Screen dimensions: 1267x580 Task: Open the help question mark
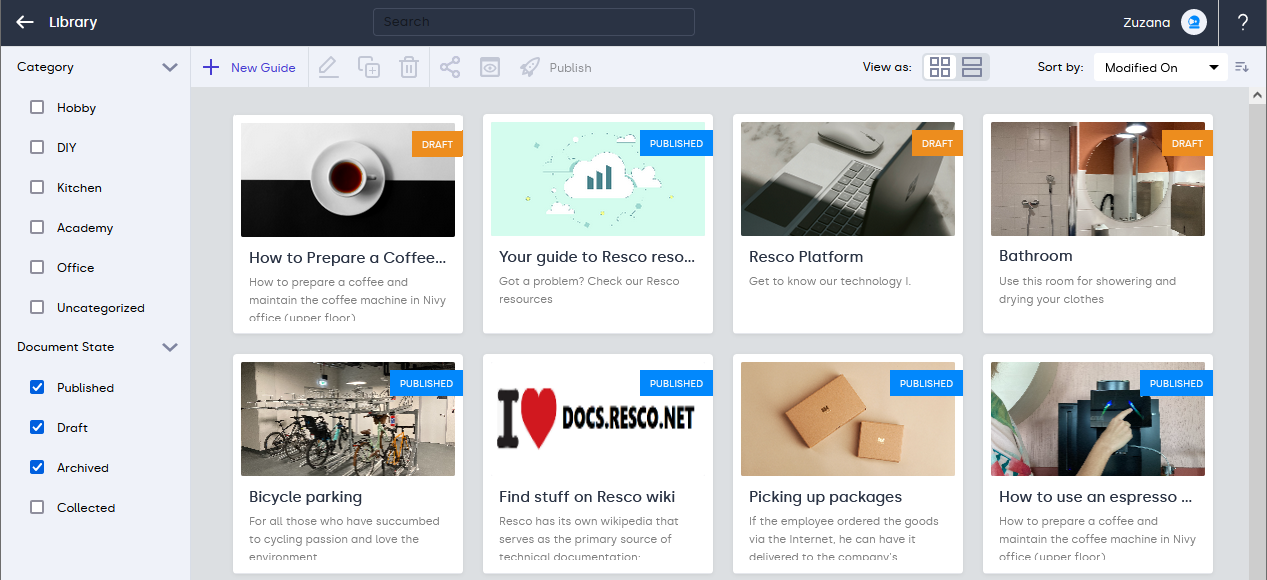[1243, 22]
